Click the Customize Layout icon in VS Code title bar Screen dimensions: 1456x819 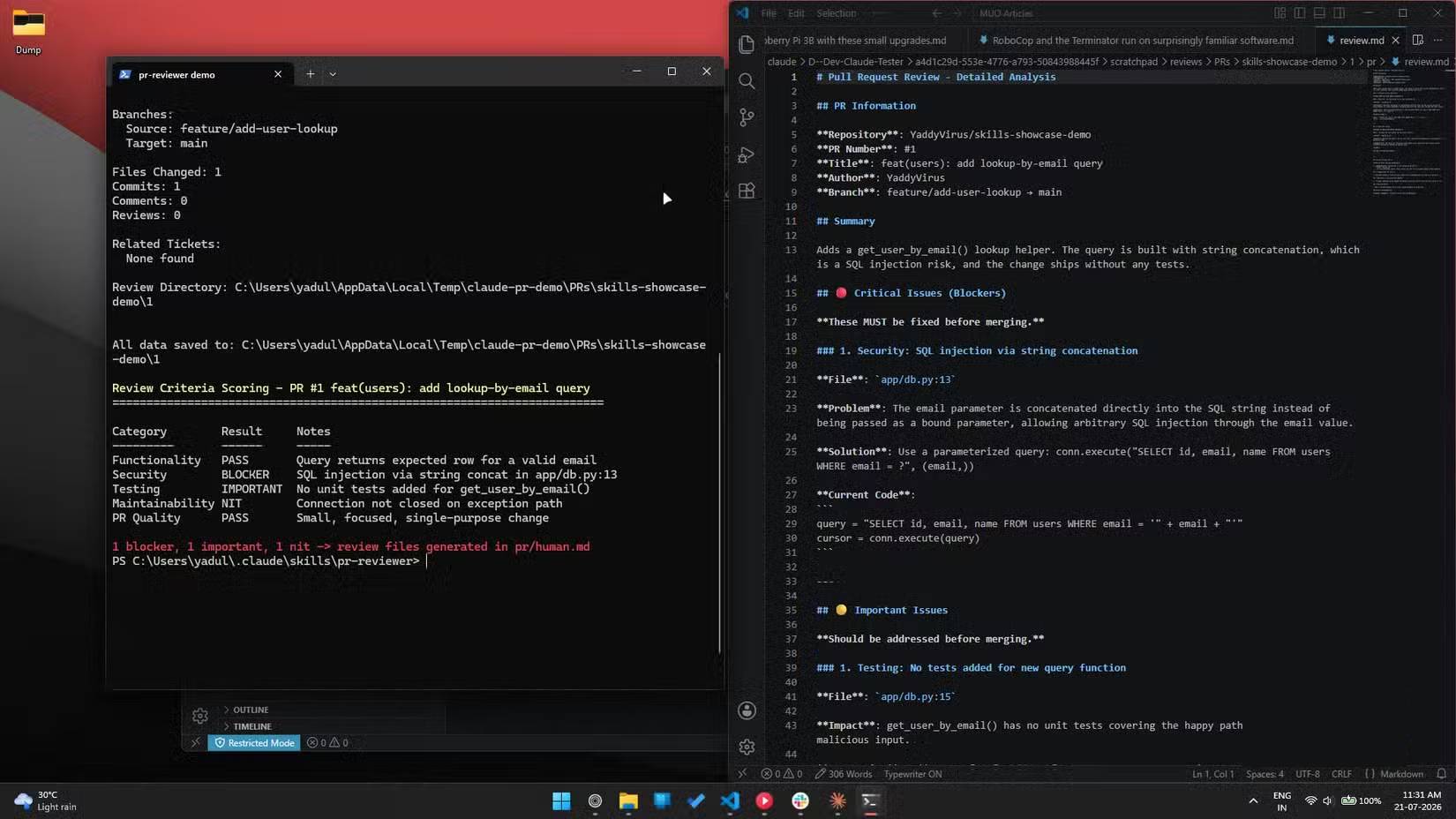pyautogui.click(x=1280, y=13)
